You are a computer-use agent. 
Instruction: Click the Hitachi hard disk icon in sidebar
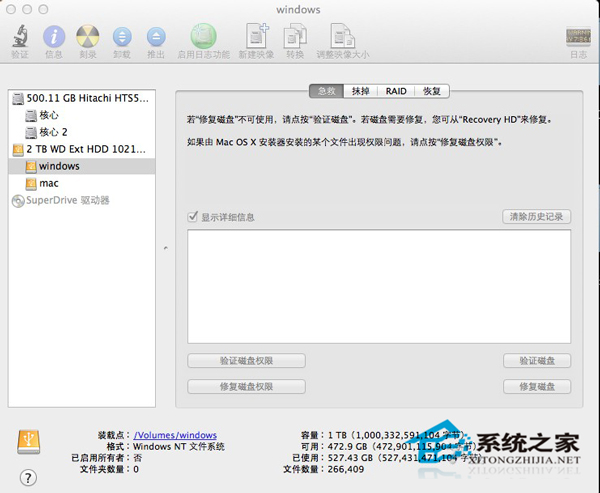tap(18, 98)
